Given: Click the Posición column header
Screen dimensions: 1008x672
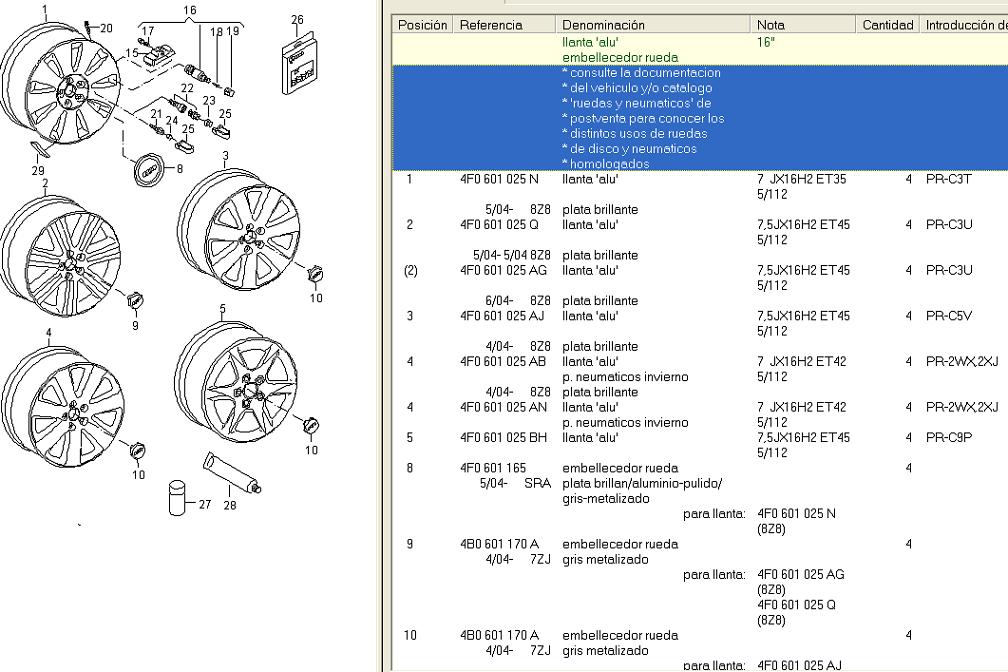Looking at the screenshot, I should (422, 25).
